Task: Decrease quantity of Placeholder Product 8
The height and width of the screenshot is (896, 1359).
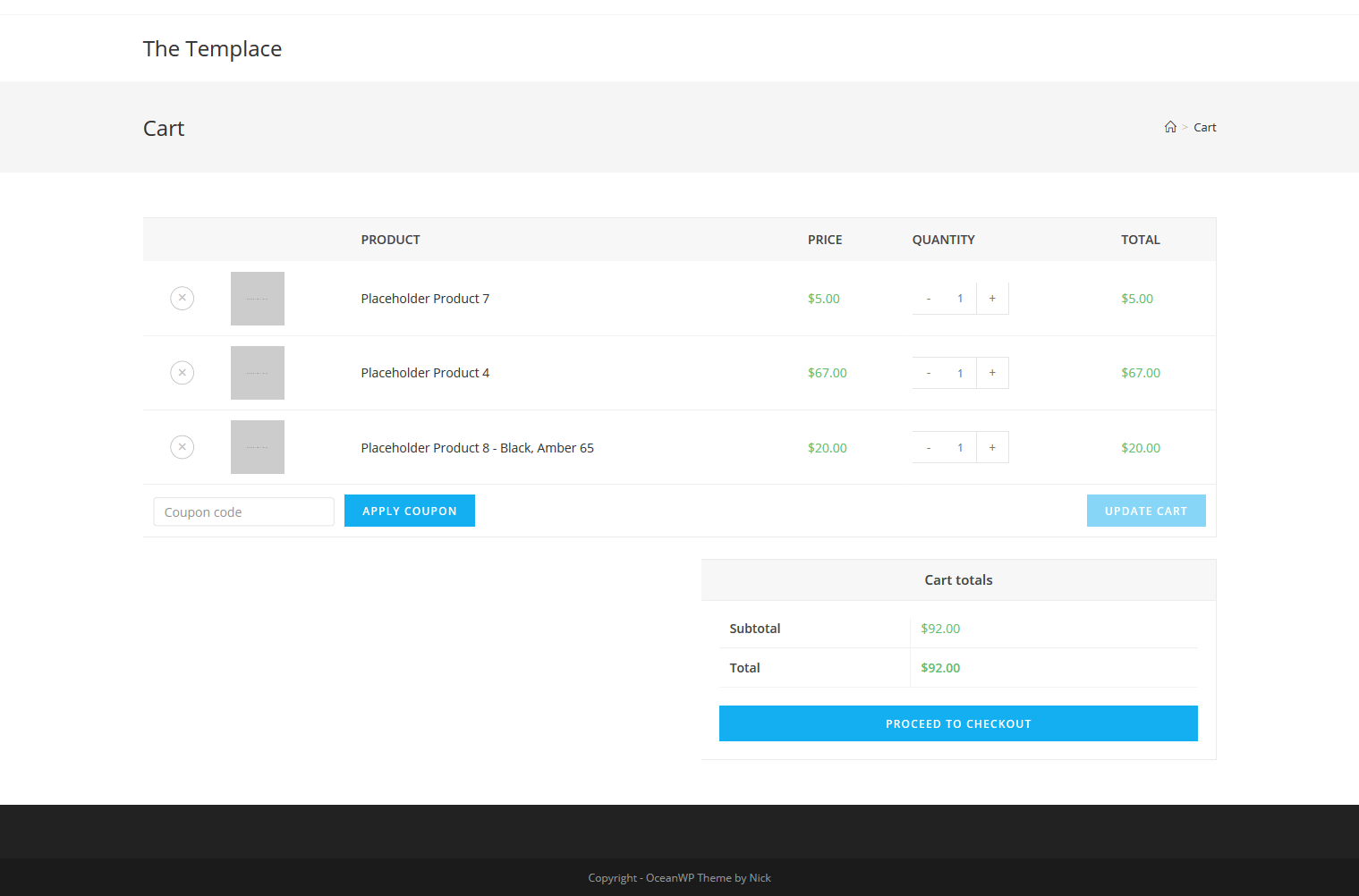Action: [929, 447]
